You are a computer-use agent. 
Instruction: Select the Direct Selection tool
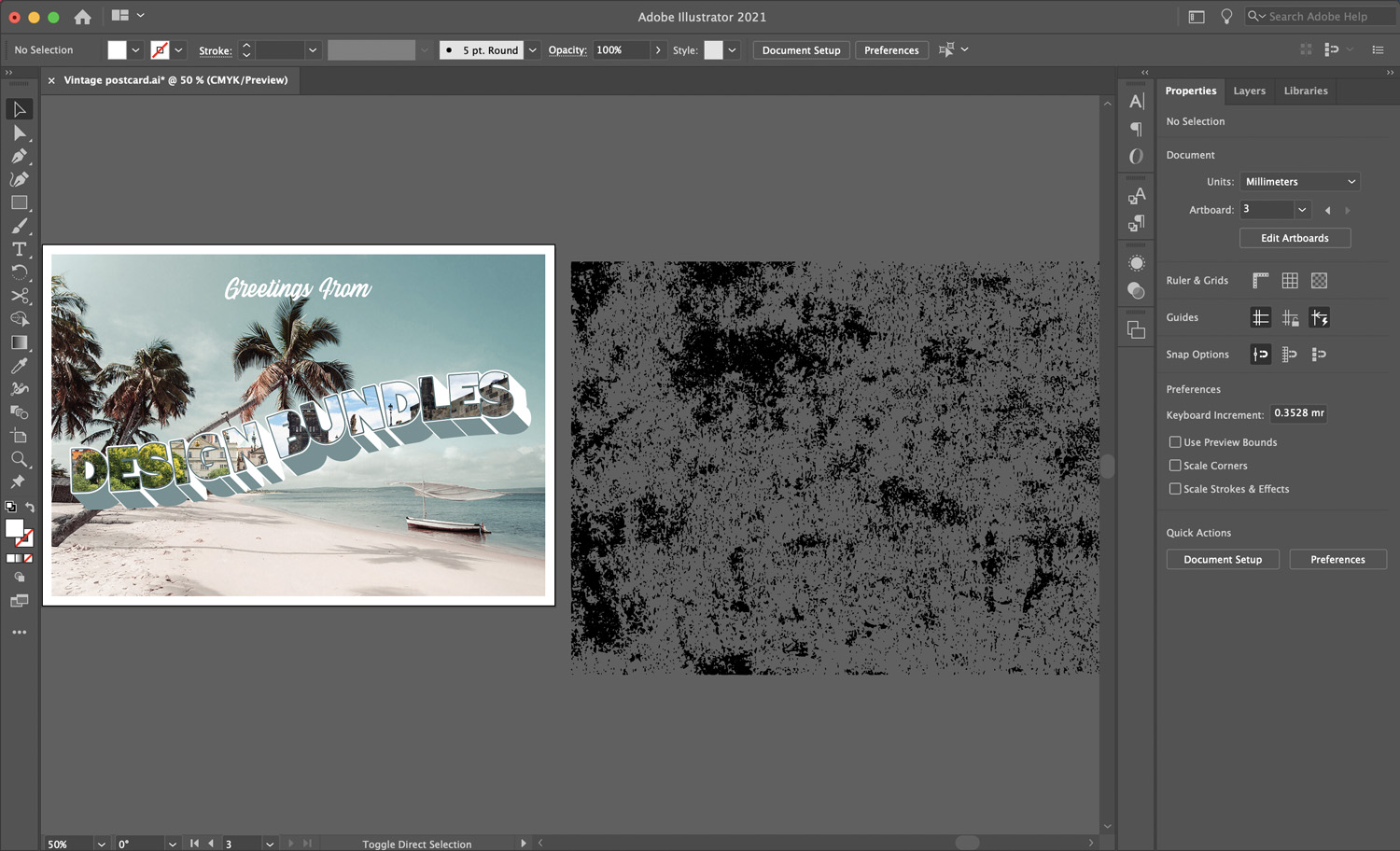[19, 133]
